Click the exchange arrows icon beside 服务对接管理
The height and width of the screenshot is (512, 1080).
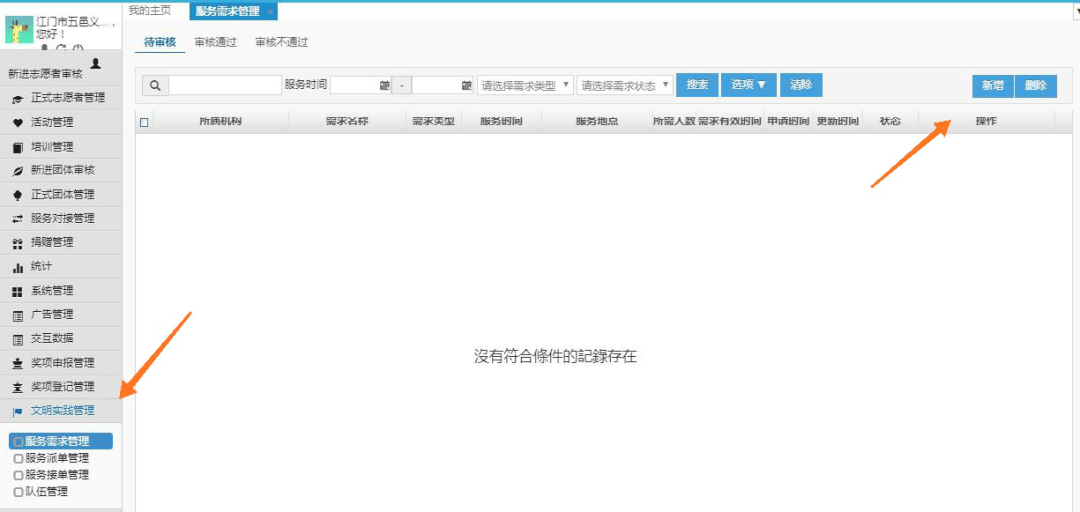tap(18, 219)
